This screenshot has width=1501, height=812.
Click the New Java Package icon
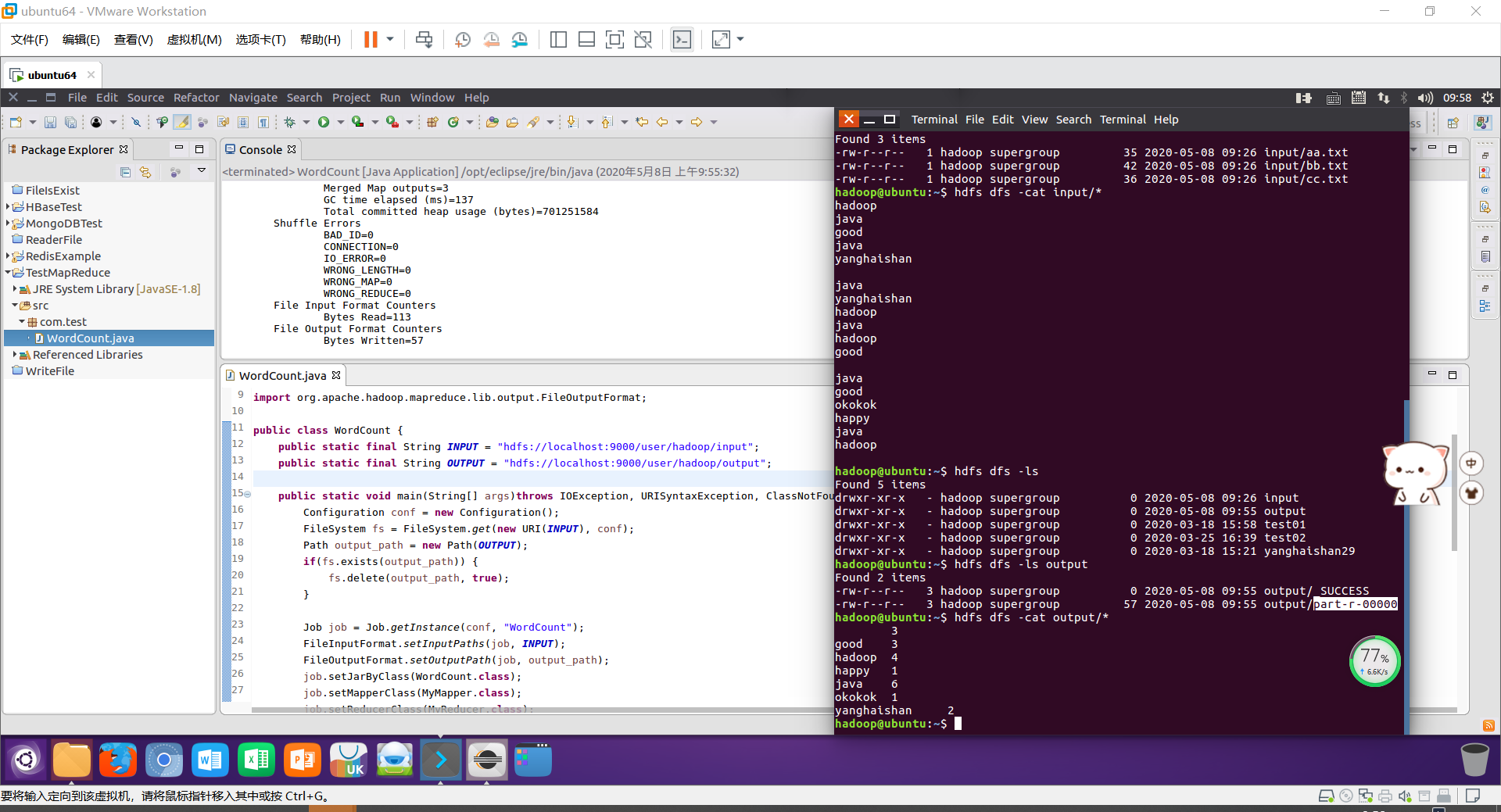(x=432, y=122)
